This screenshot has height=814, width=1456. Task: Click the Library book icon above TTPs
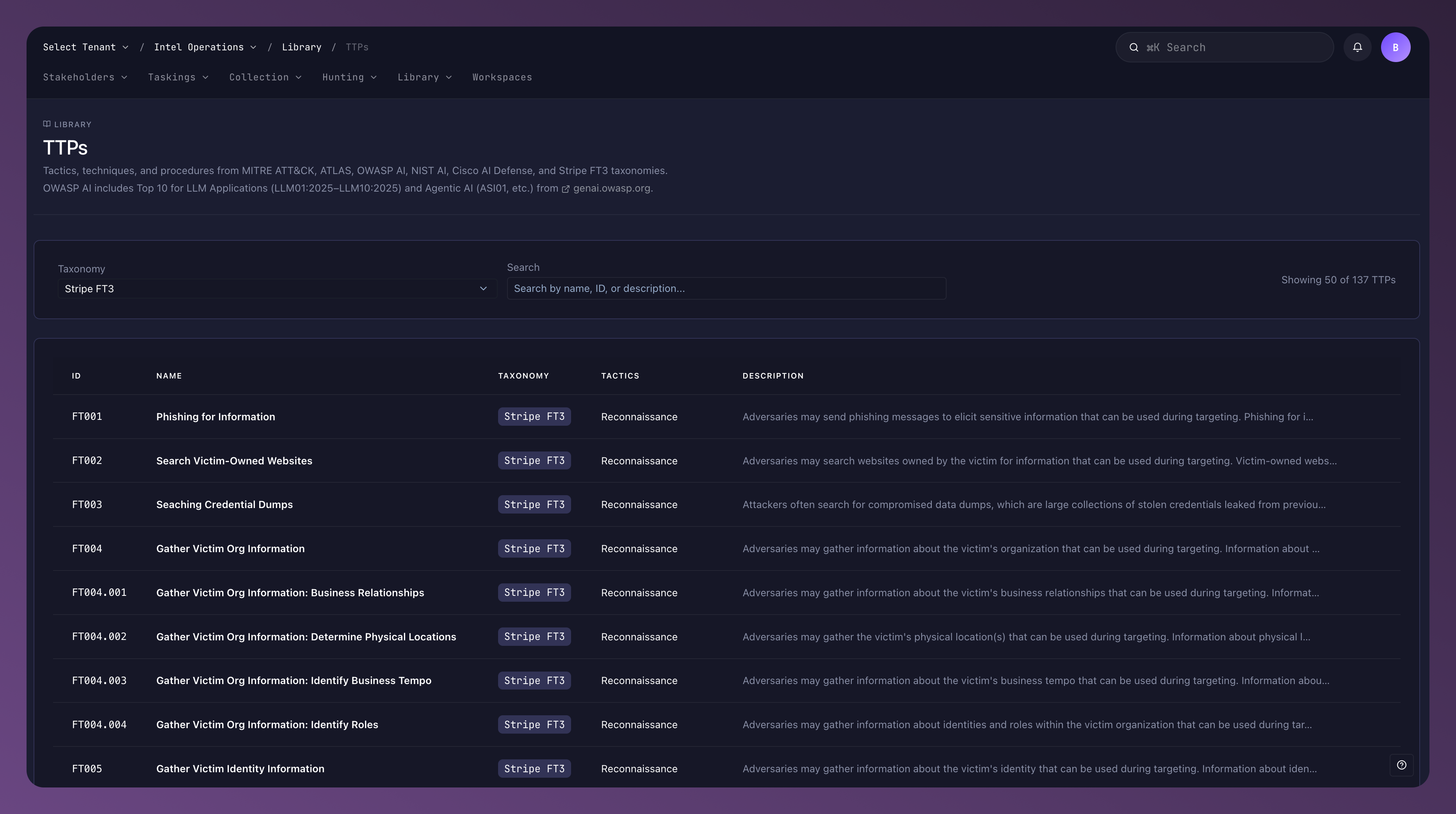pos(47,124)
